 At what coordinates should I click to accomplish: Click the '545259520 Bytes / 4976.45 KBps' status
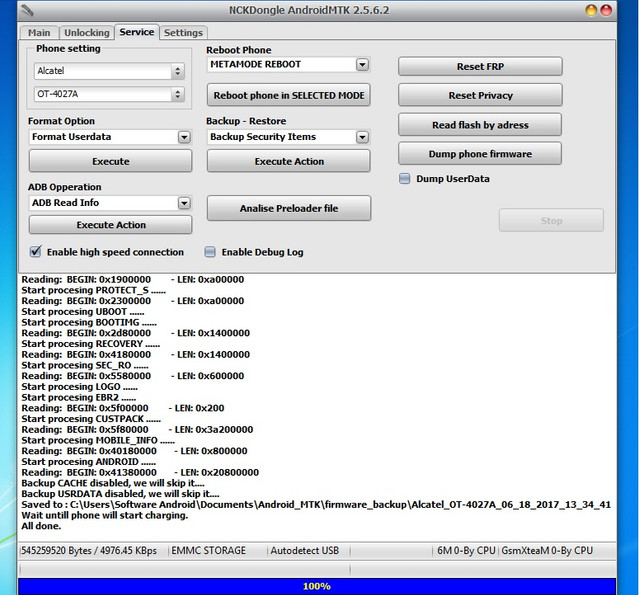89,551
